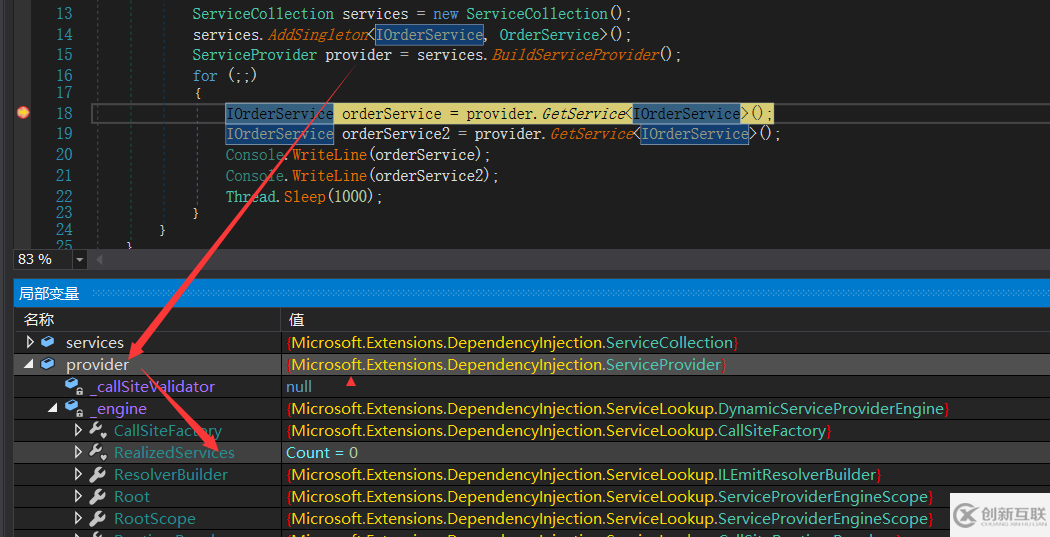1050x537 pixels.
Task: Click the CallSiteFactory wrench icon
Action: pos(98,430)
